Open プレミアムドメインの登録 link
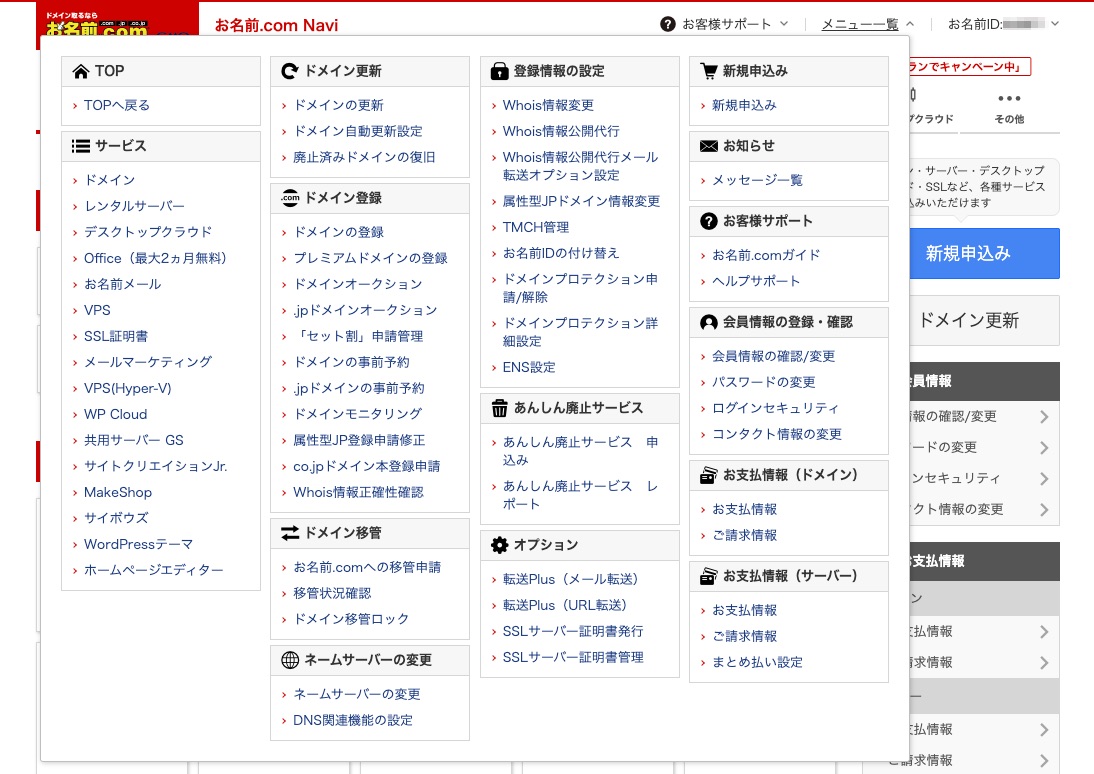1094x774 pixels. click(370, 258)
